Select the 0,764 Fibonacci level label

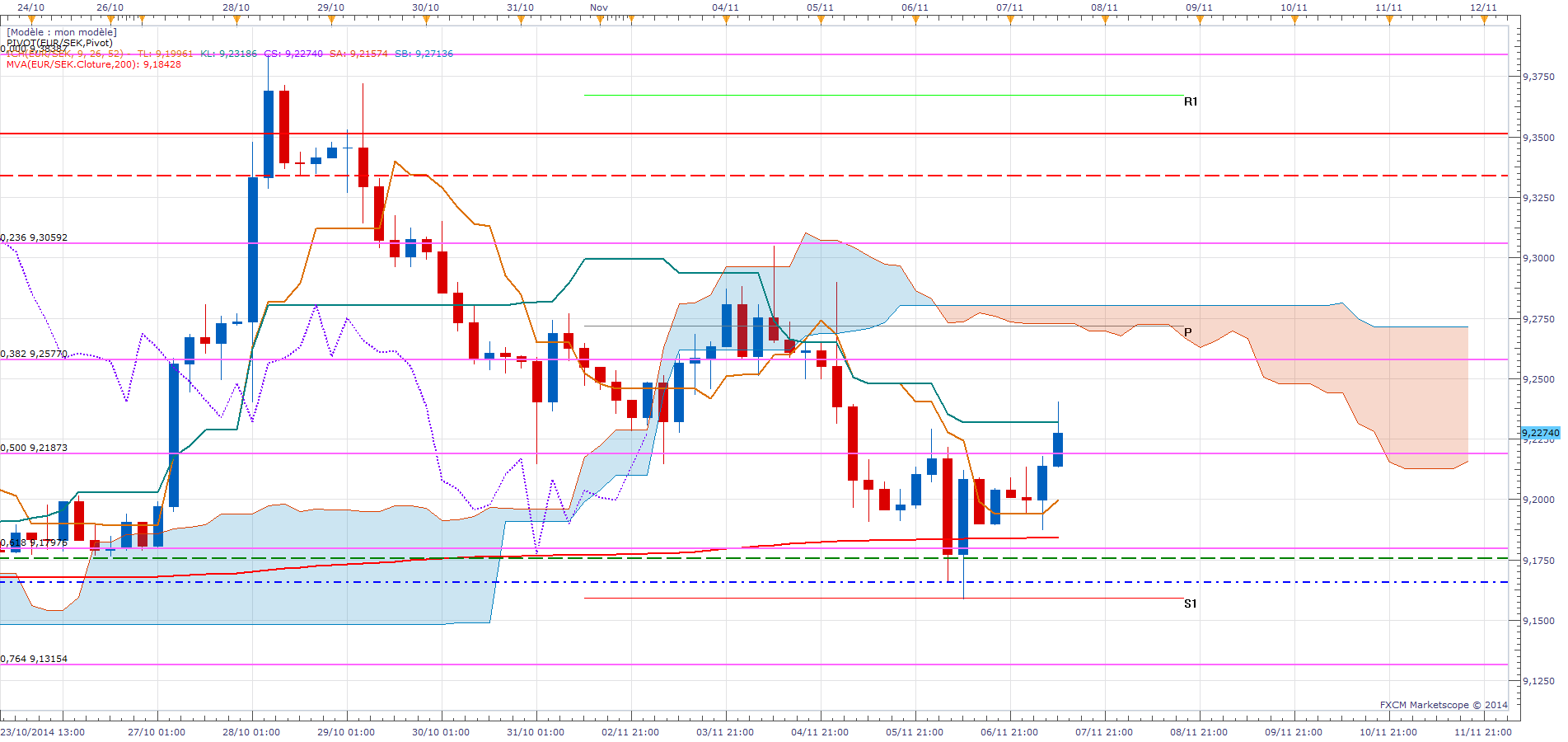coord(34,659)
